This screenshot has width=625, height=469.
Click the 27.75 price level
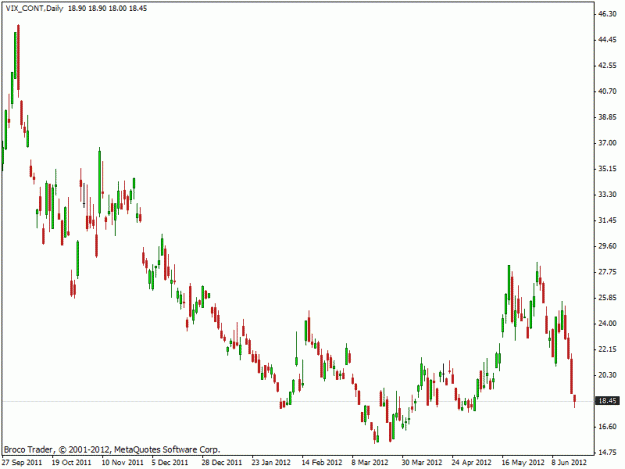[x=607, y=272]
